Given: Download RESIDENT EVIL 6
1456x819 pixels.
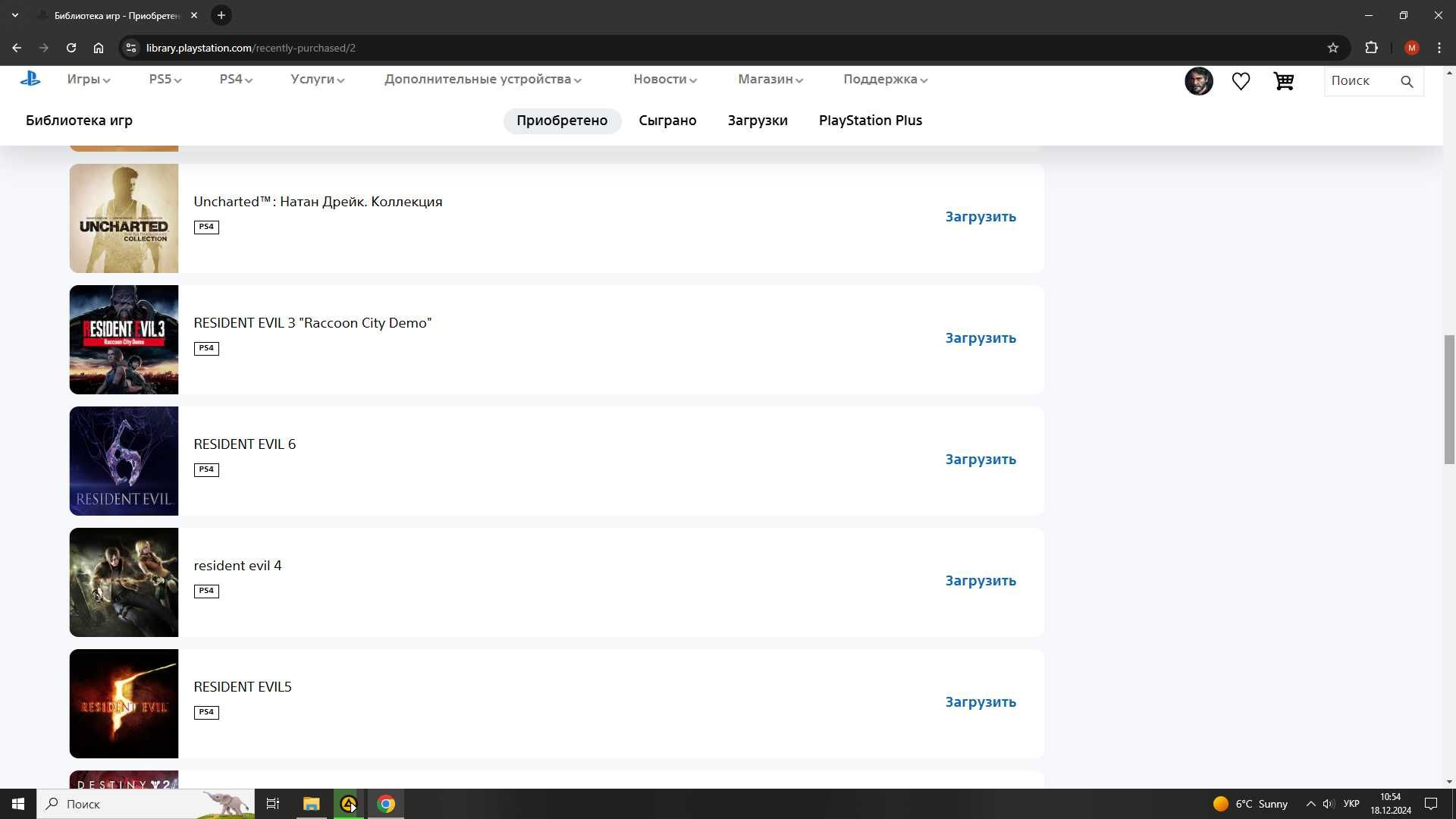Looking at the screenshot, I should tap(981, 460).
